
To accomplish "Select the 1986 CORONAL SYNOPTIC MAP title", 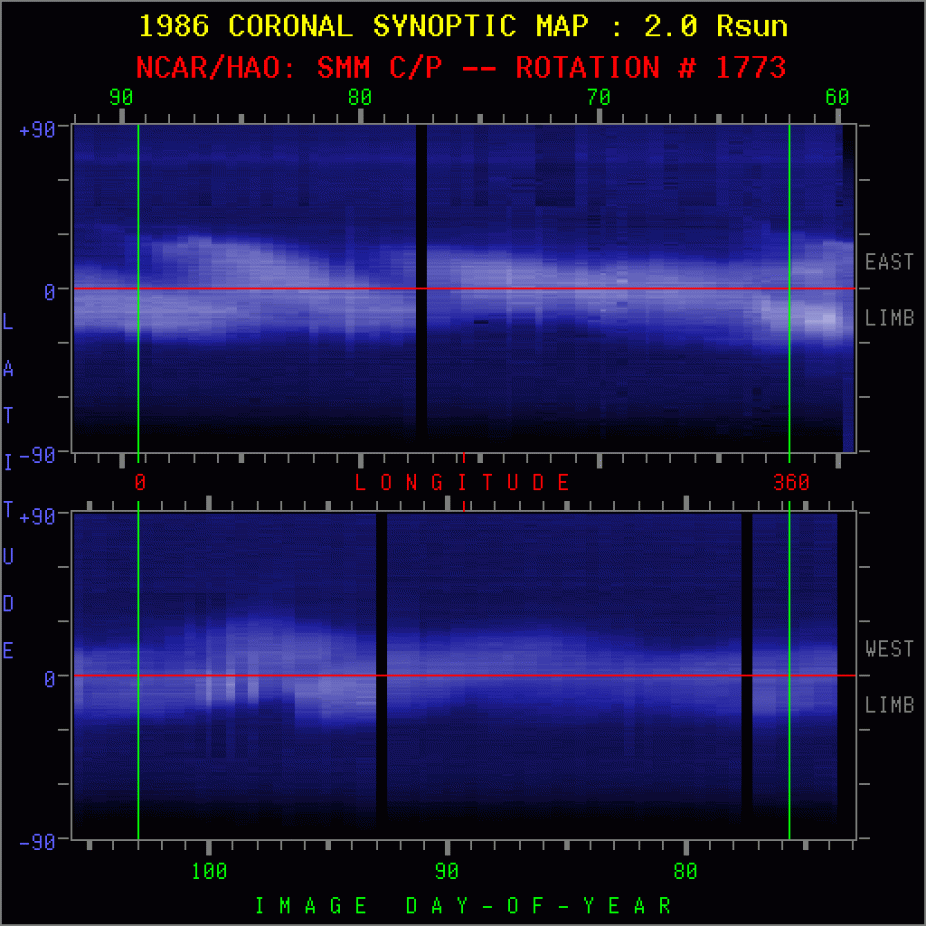I will [x=463, y=26].
